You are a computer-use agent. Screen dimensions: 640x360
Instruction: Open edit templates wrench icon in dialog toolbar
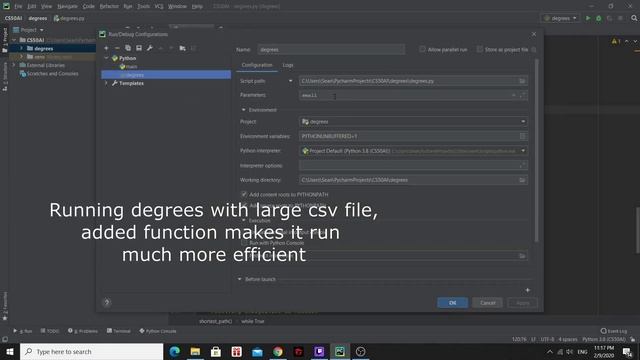[150, 48]
